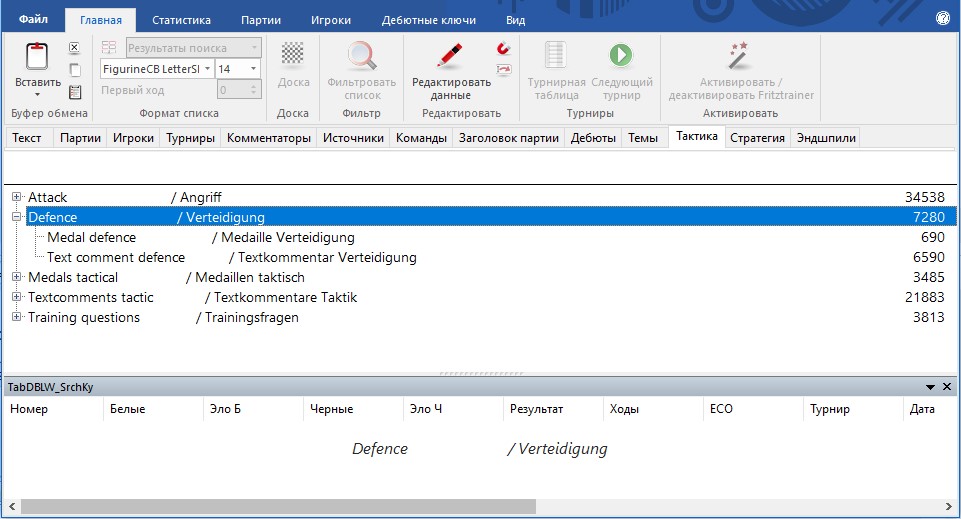The image size is (961, 519).
Task: Click the Следующий турнир green arrow icon
Action: pyautogui.click(x=621, y=55)
